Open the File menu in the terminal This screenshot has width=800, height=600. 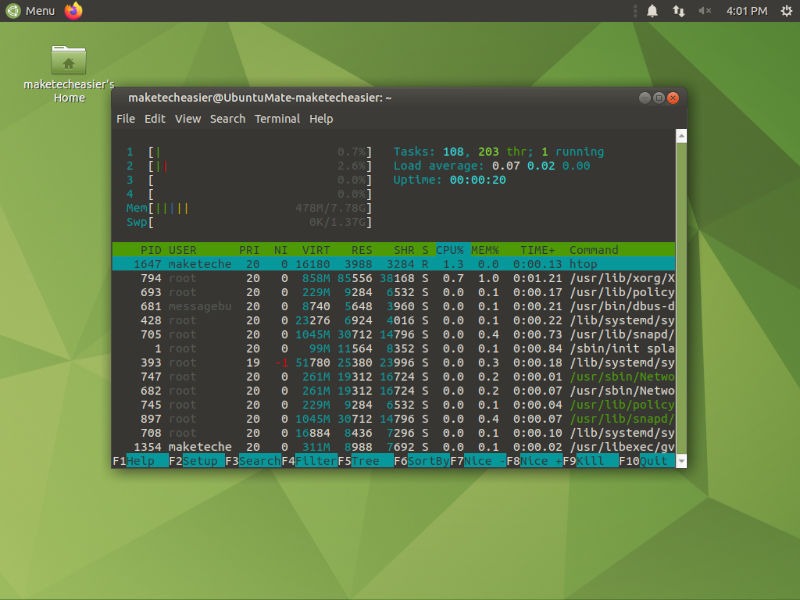[126, 119]
